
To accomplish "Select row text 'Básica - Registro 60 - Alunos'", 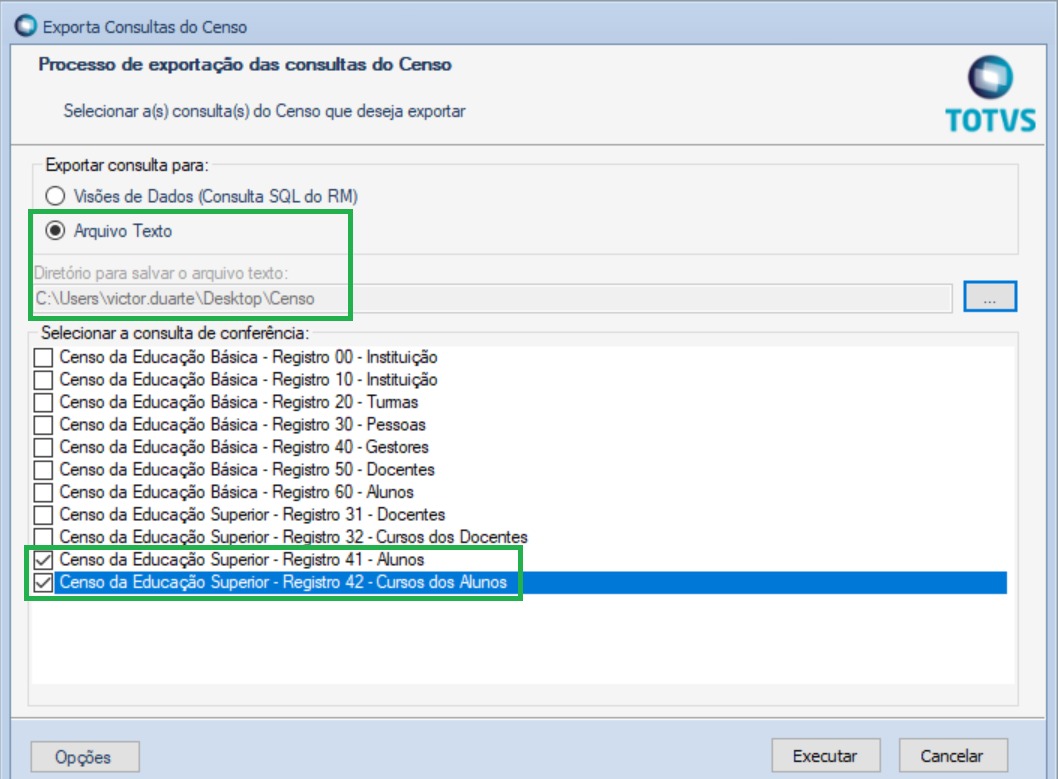I will [312, 492].
